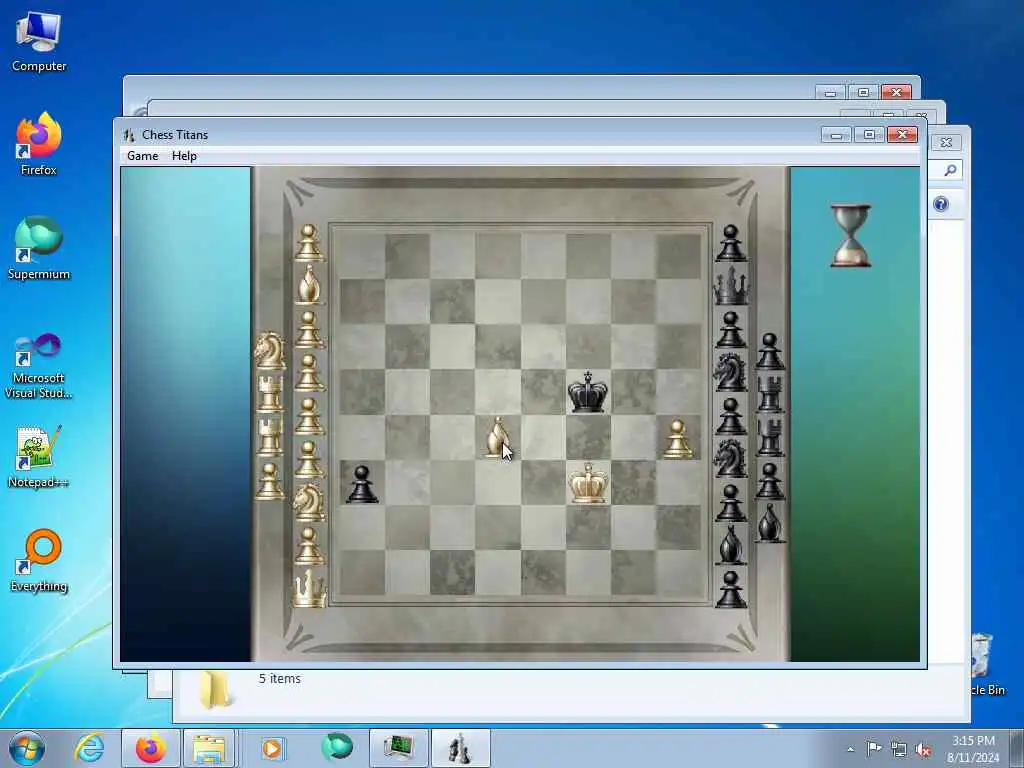Select the white bishop under the cursor
1024x768 pixels.
498,436
